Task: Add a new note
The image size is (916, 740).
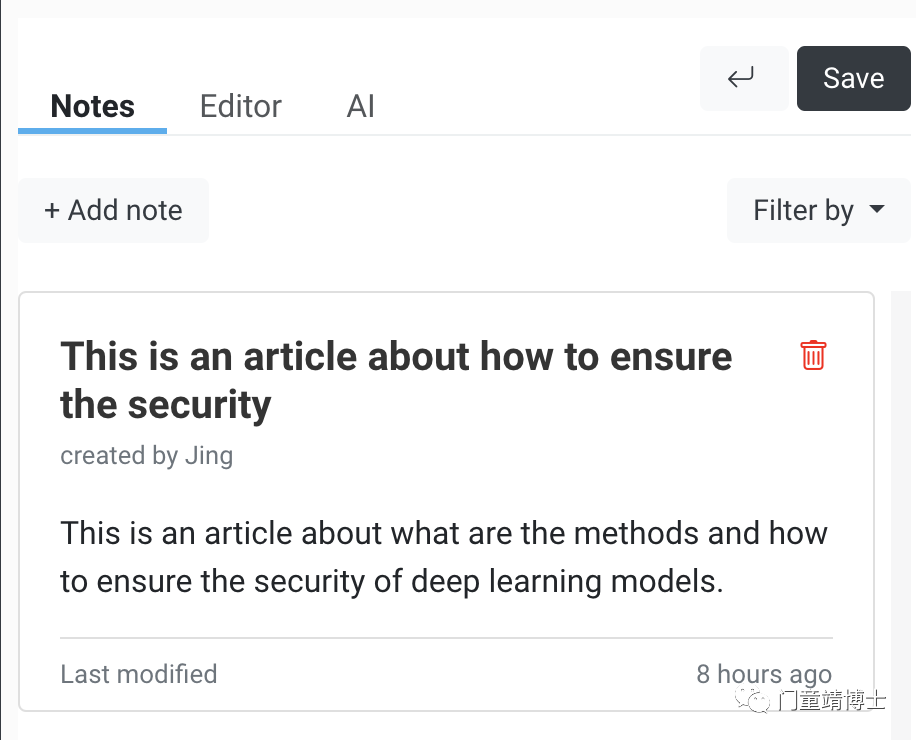Action: (113, 210)
